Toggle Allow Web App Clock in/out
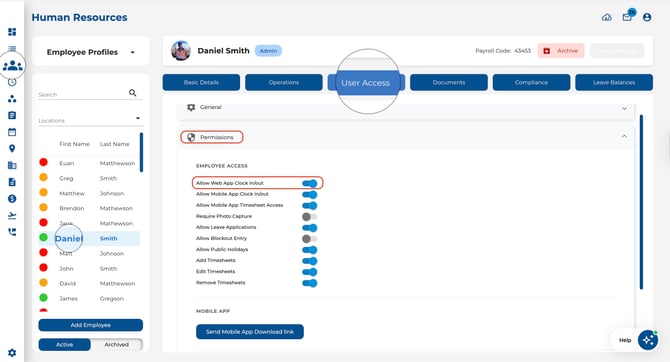Viewport: 670px width, 362px height. (310, 183)
